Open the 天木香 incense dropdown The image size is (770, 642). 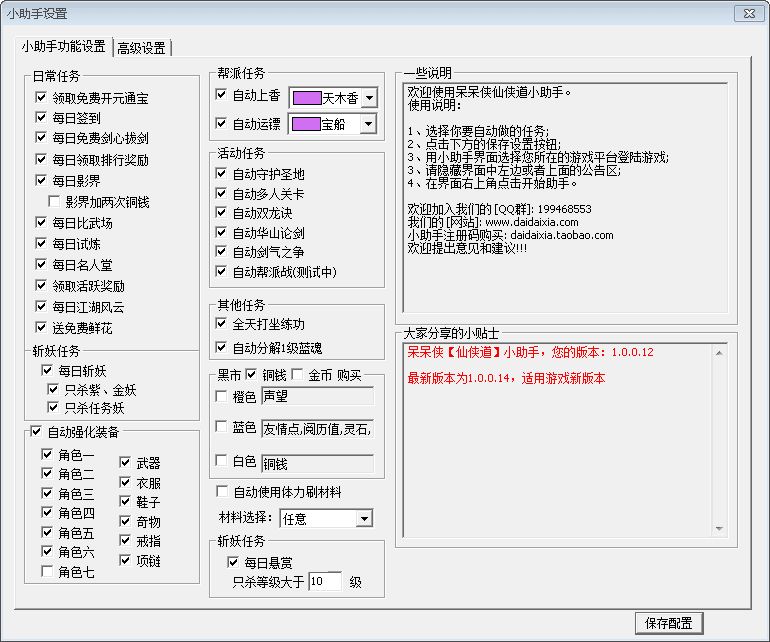[368, 98]
